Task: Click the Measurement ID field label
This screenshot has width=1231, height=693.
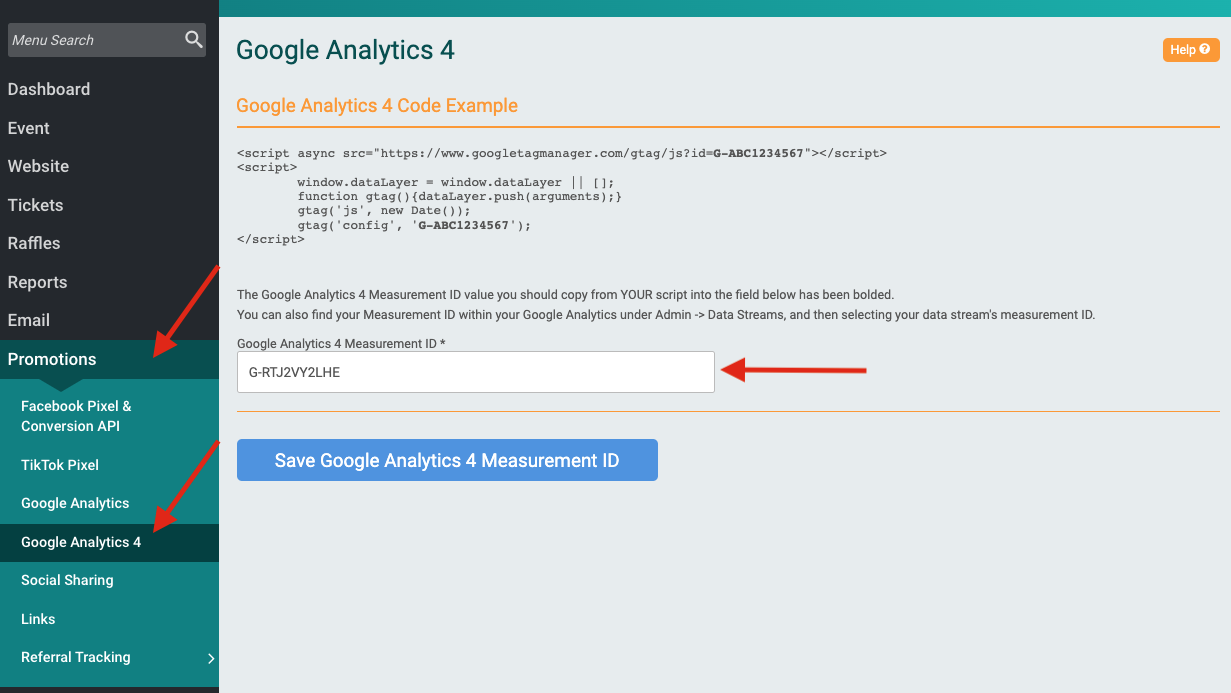Action: tap(341, 343)
